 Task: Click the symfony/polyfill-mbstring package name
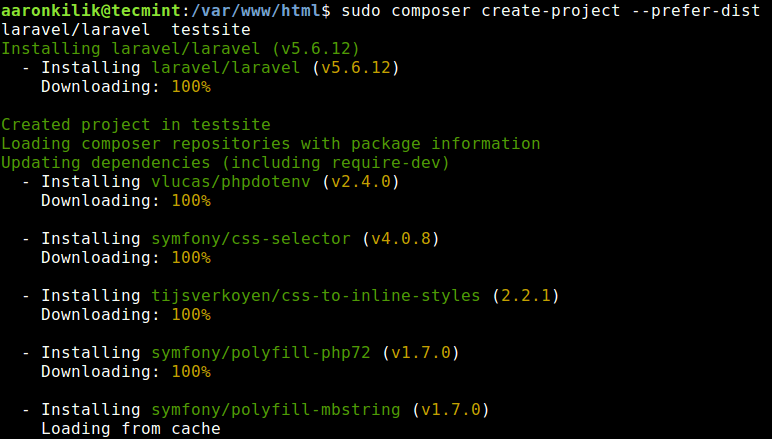(275, 410)
